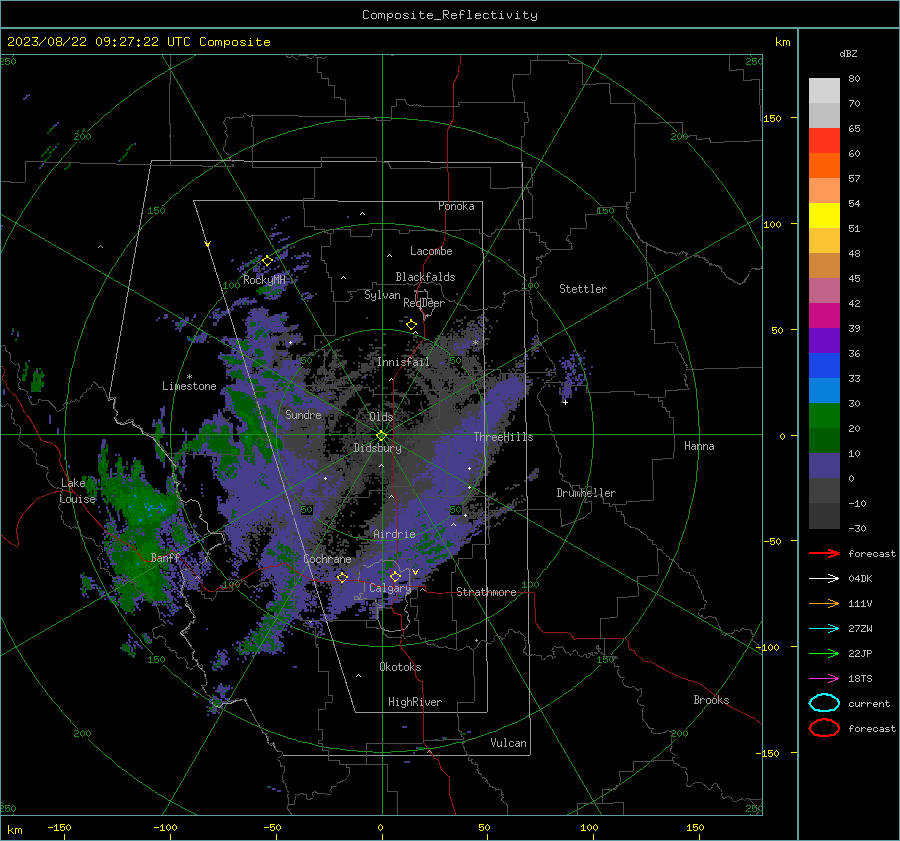Image resolution: width=900 pixels, height=841 pixels.
Task: Click the Okotoks label
Action: [x=400, y=667]
